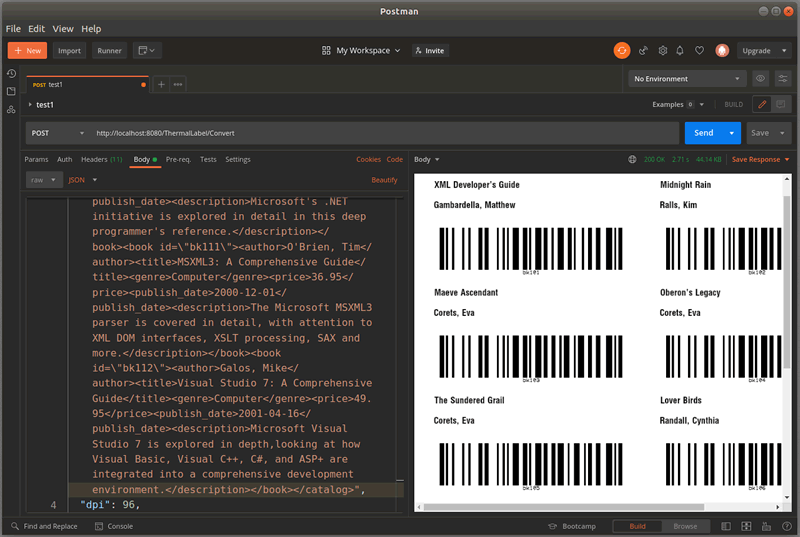Open the APIs sidebar icon

[11, 109]
